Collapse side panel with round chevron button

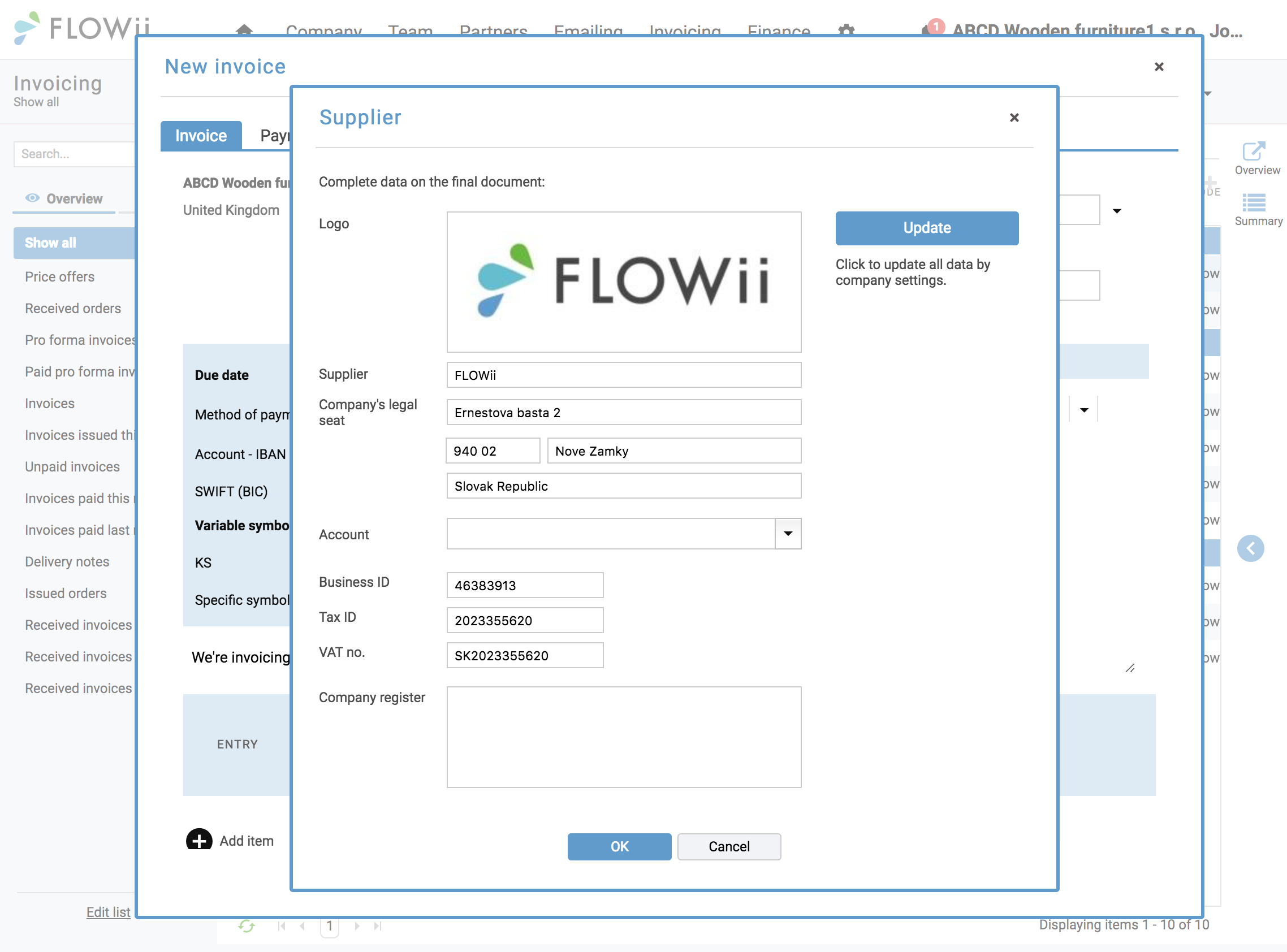point(1250,548)
